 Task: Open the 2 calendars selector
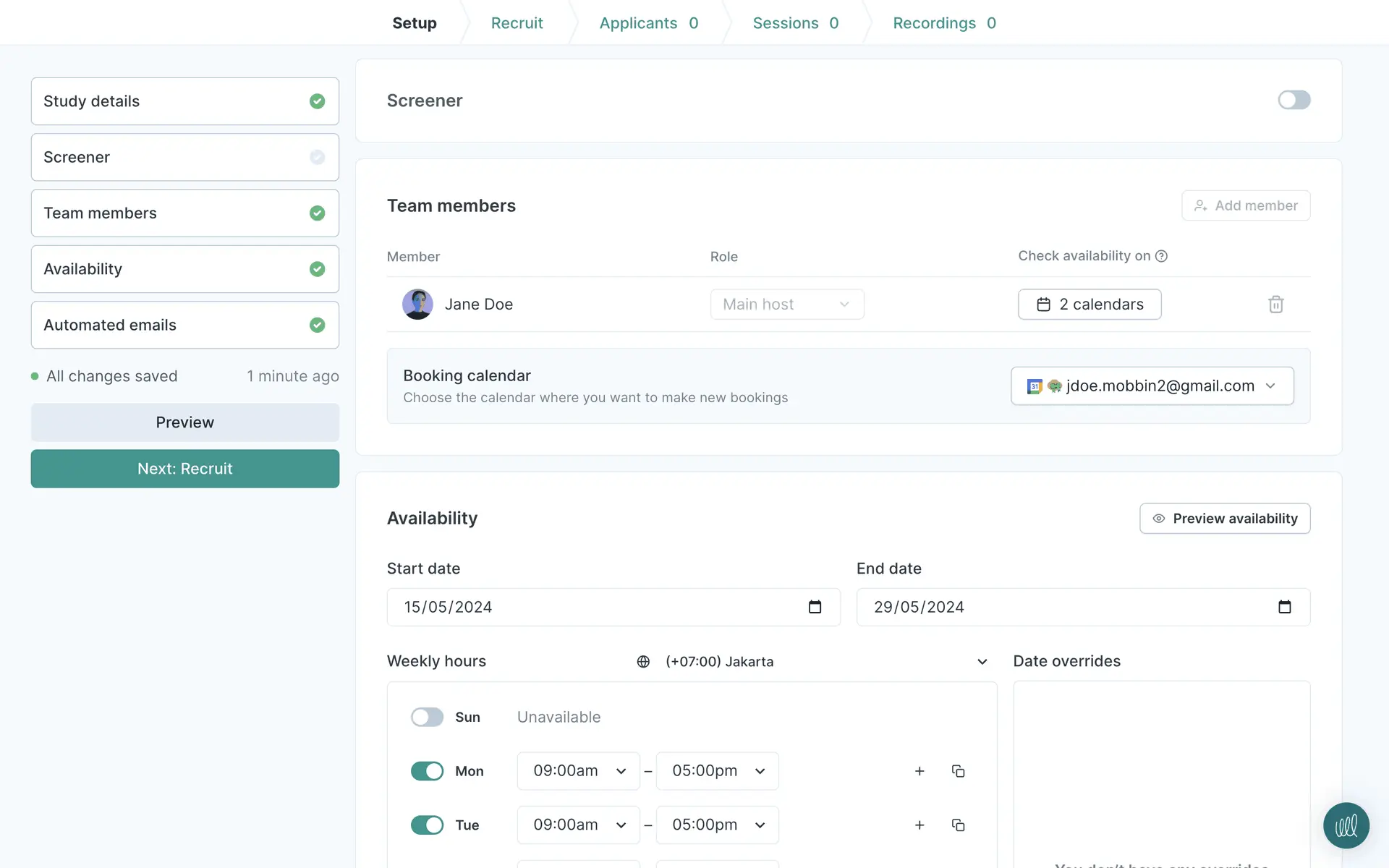pyautogui.click(x=1089, y=305)
